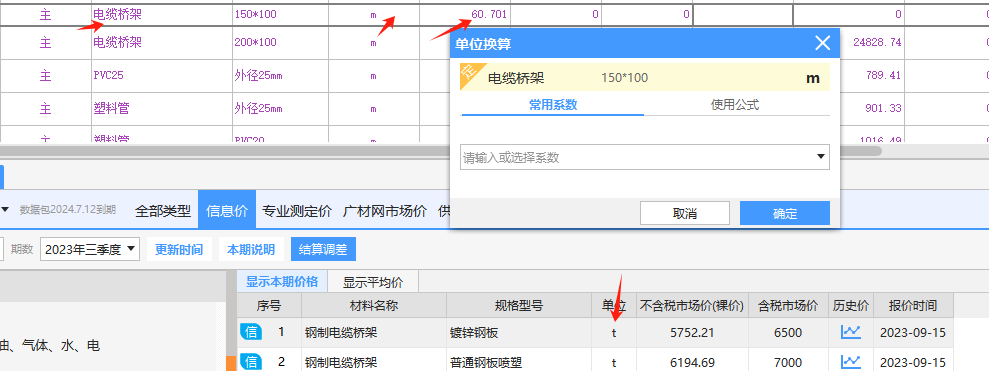Close the 单位换算 dialog
989x371 pixels.
click(x=822, y=44)
